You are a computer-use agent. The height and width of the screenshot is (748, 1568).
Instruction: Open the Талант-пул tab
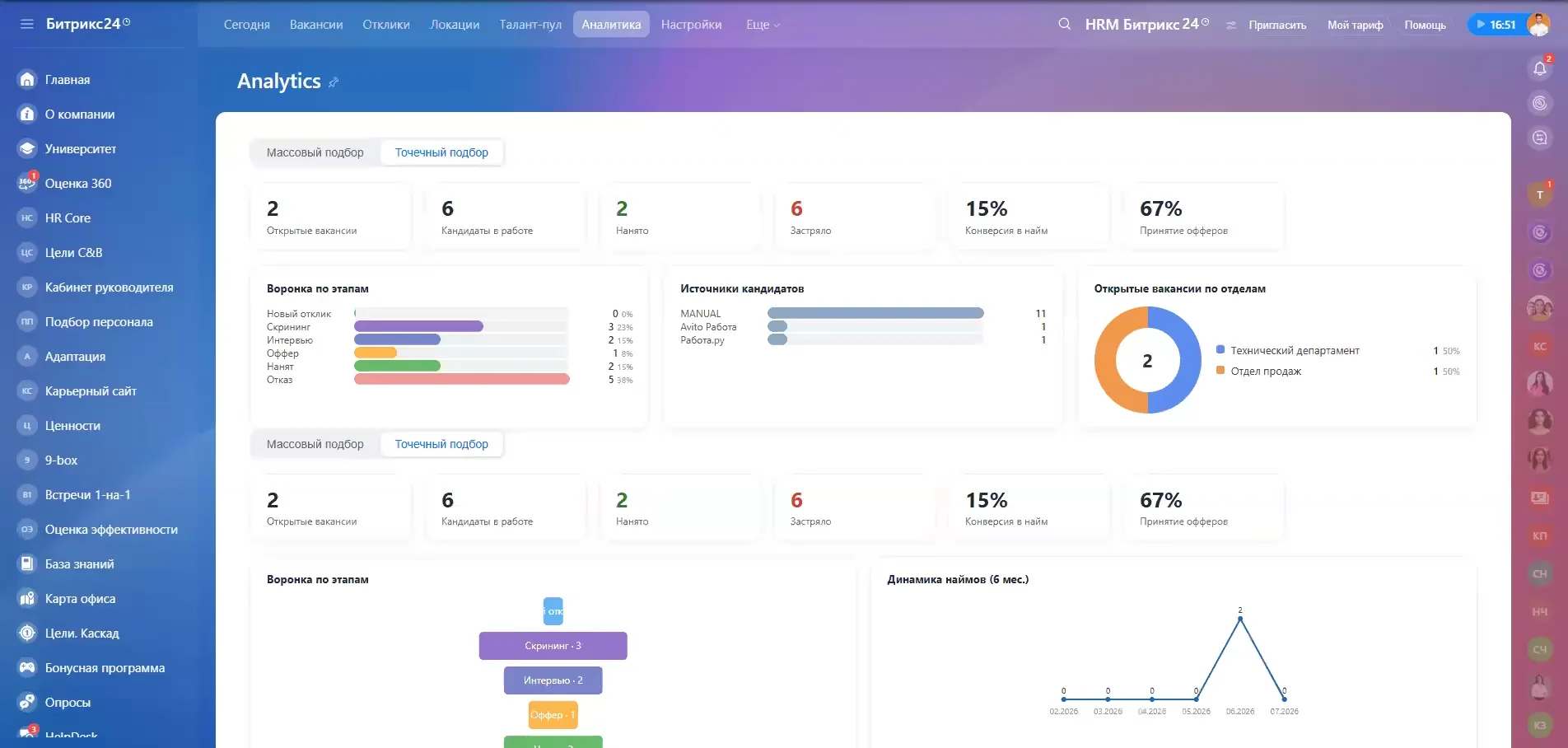tap(530, 25)
